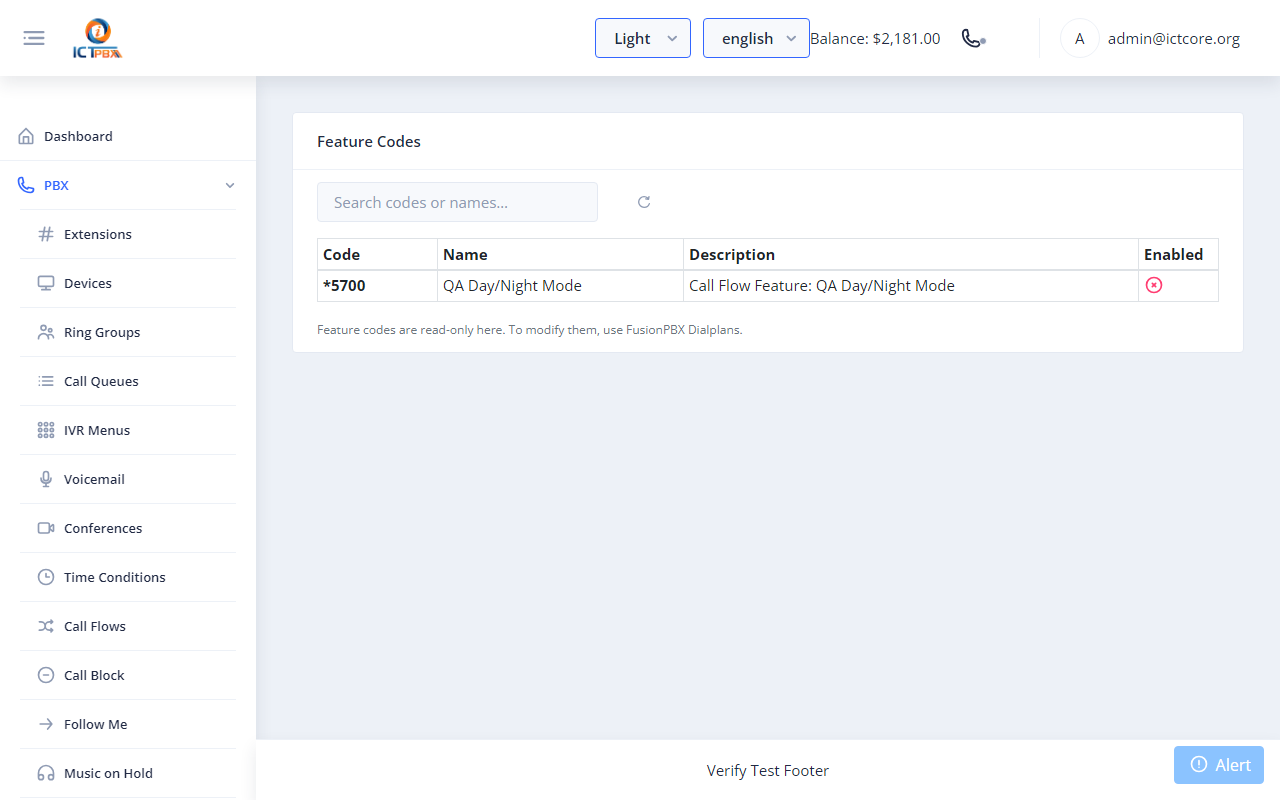Click the read-only note about FusionPBX Dialplans
This screenshot has width=1280, height=800.
530,329
